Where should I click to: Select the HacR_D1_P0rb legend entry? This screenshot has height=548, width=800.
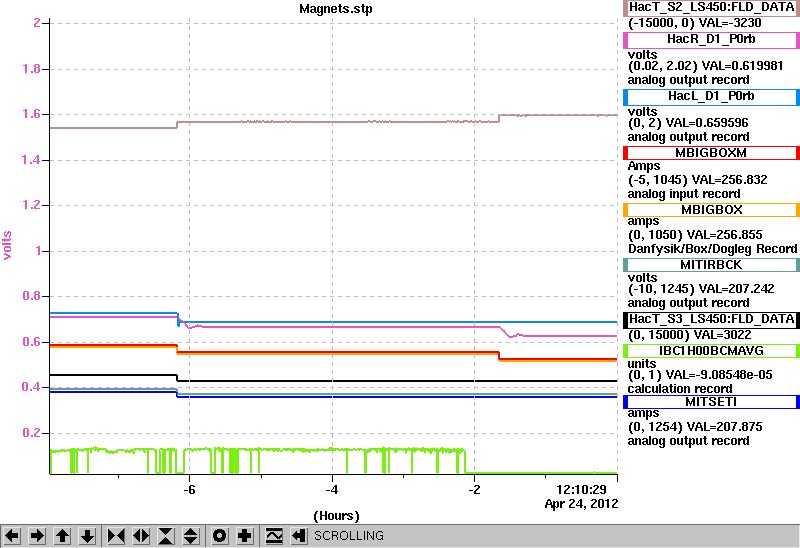tap(711, 40)
